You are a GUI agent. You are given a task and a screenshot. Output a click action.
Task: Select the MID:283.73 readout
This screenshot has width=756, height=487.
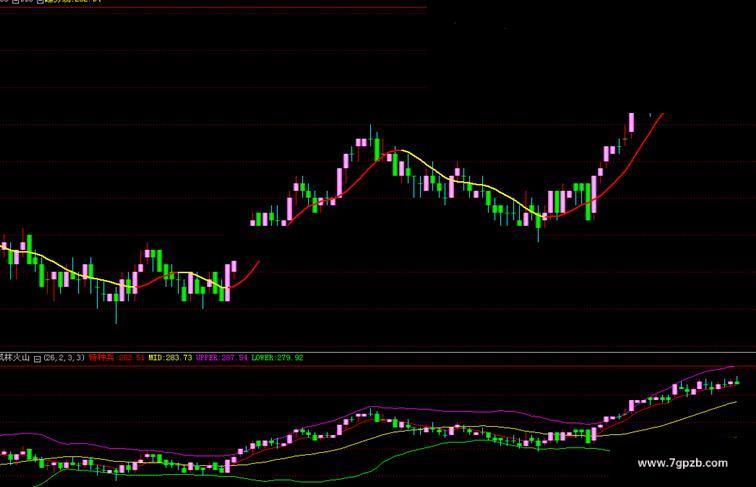tap(170, 358)
